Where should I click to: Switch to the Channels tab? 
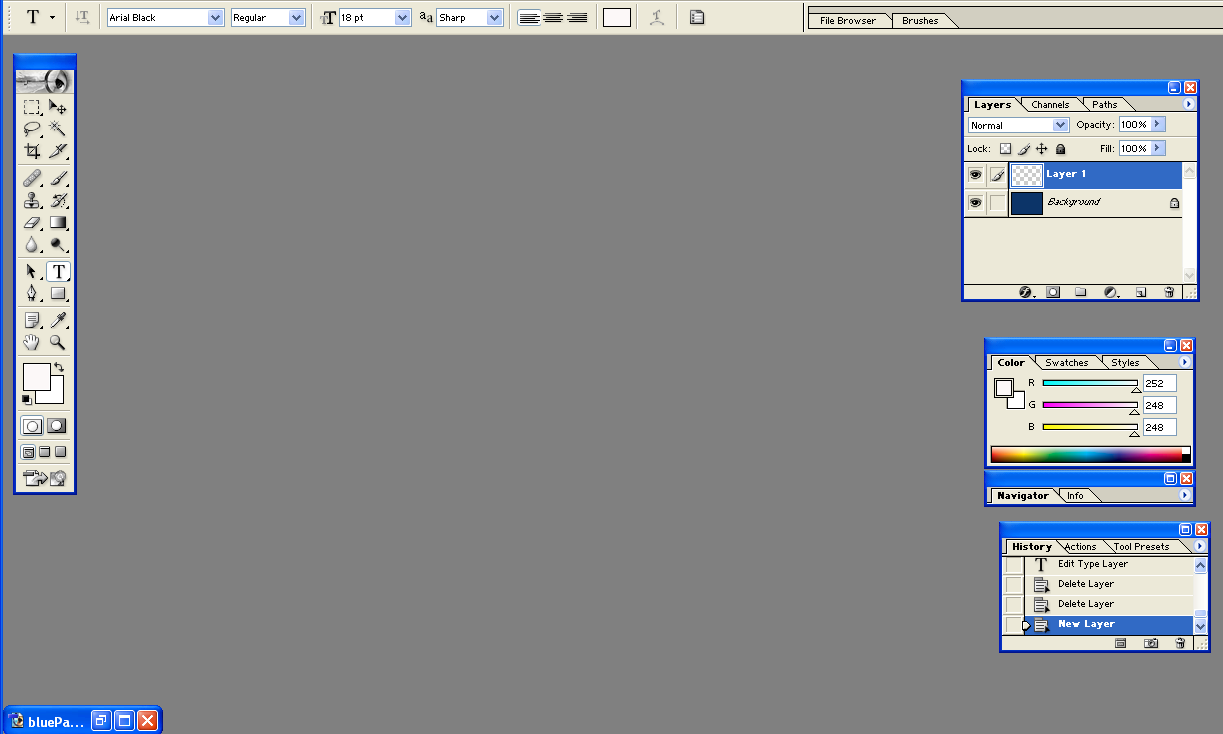tap(1050, 104)
